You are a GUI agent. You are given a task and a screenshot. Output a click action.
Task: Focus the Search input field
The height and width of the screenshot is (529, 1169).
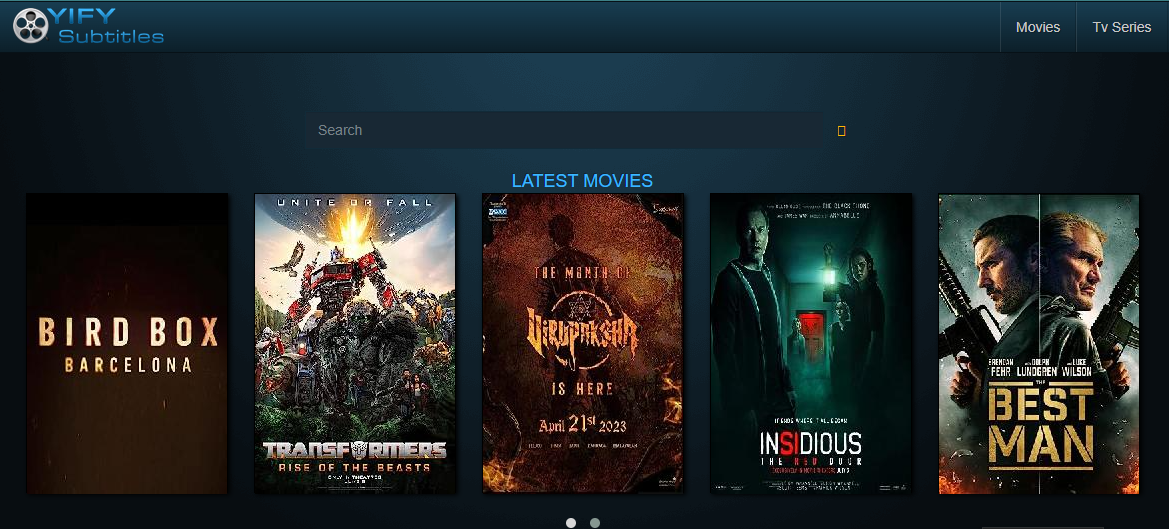[x=570, y=130]
